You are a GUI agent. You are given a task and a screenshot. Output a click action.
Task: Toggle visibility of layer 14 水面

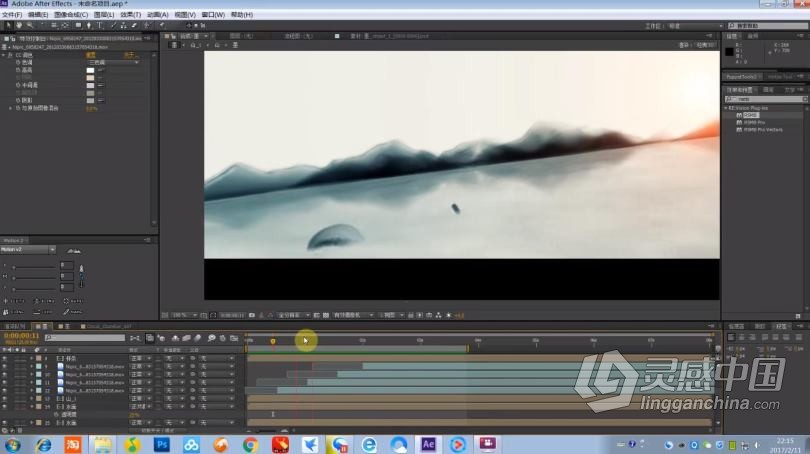click(x=5, y=406)
